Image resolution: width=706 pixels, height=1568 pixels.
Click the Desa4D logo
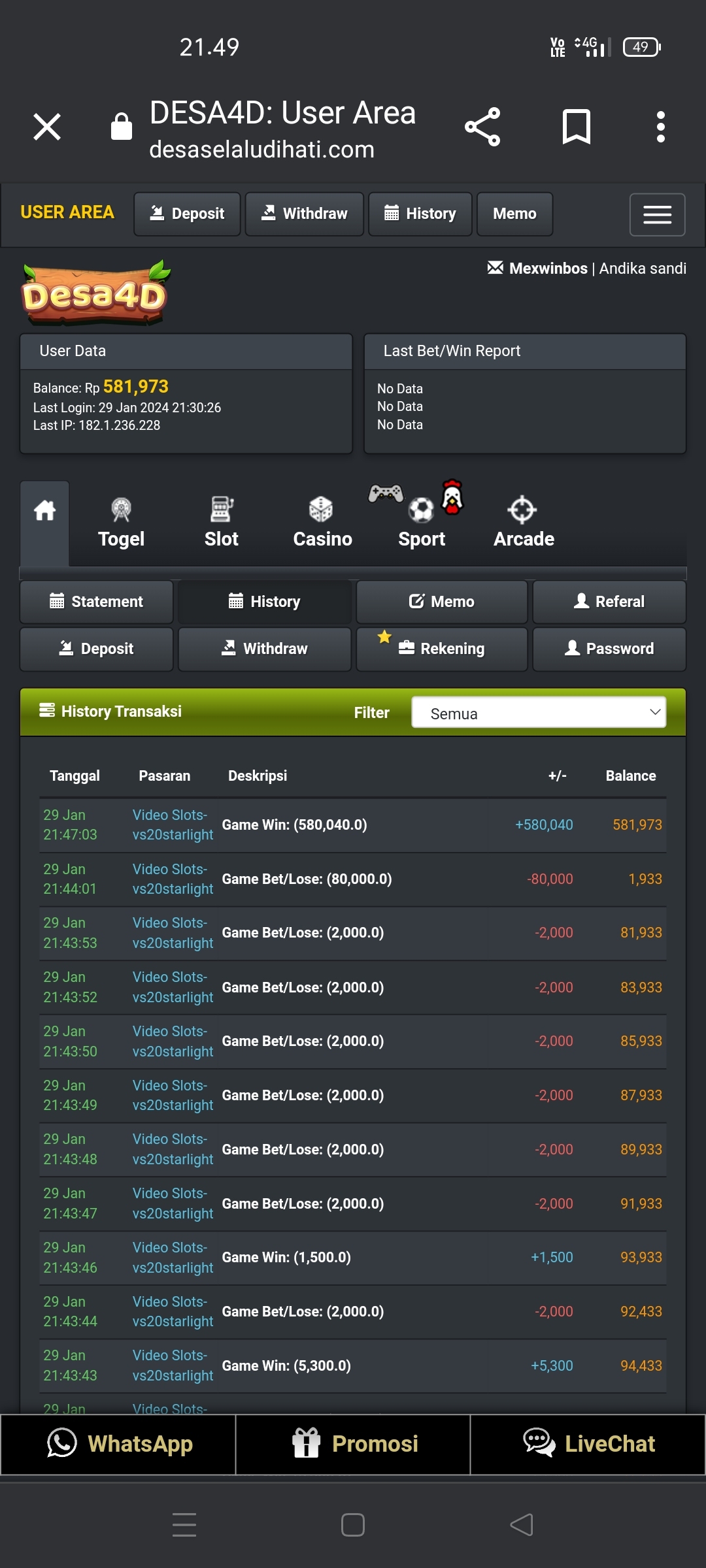(95, 294)
